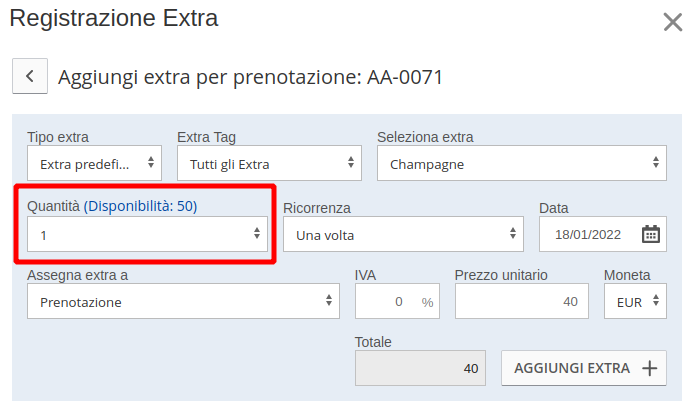Click the IVA percentage input field
The width and height of the screenshot is (692, 417).
click(x=397, y=301)
